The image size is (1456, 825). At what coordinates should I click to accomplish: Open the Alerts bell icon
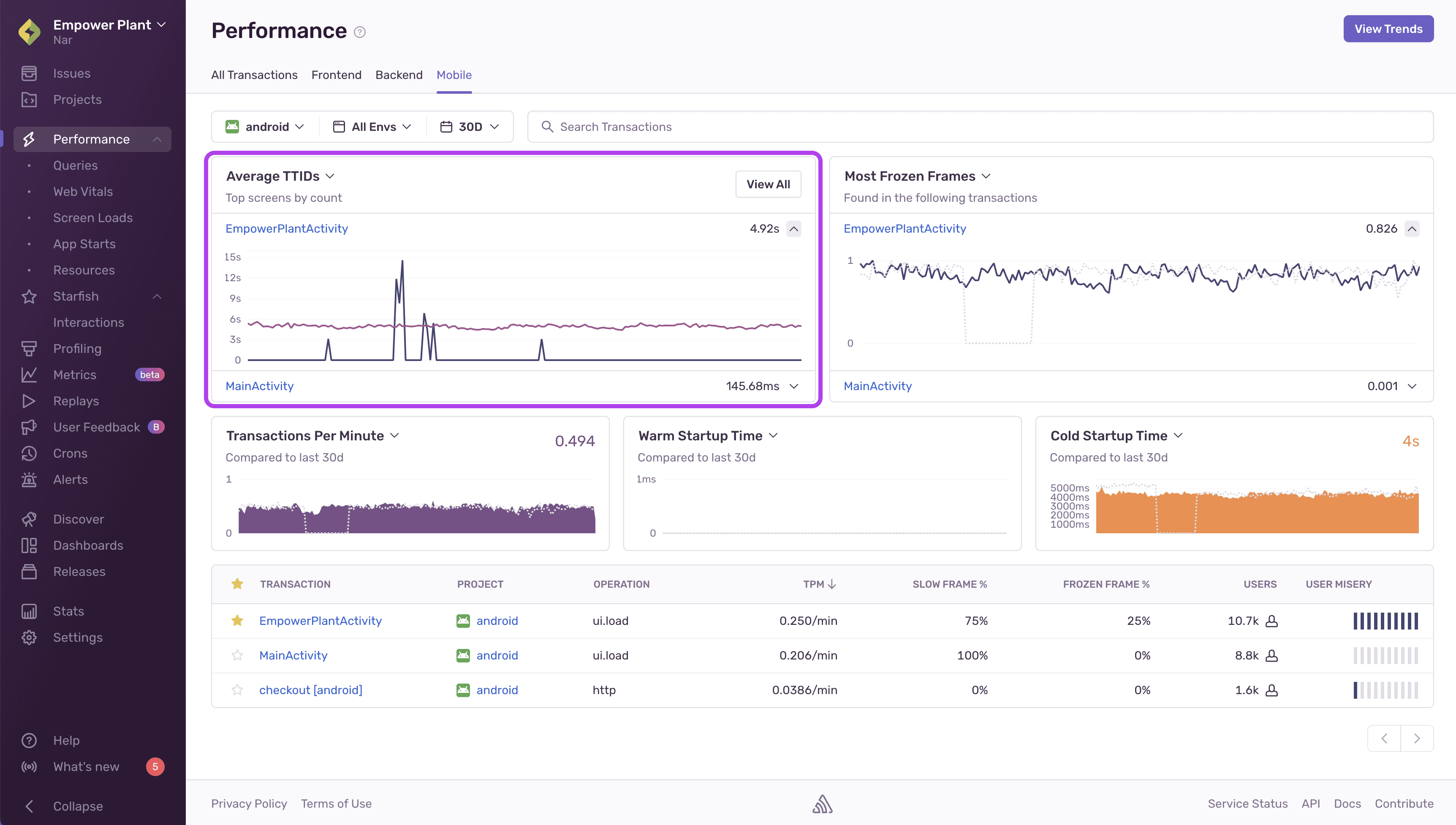click(29, 479)
